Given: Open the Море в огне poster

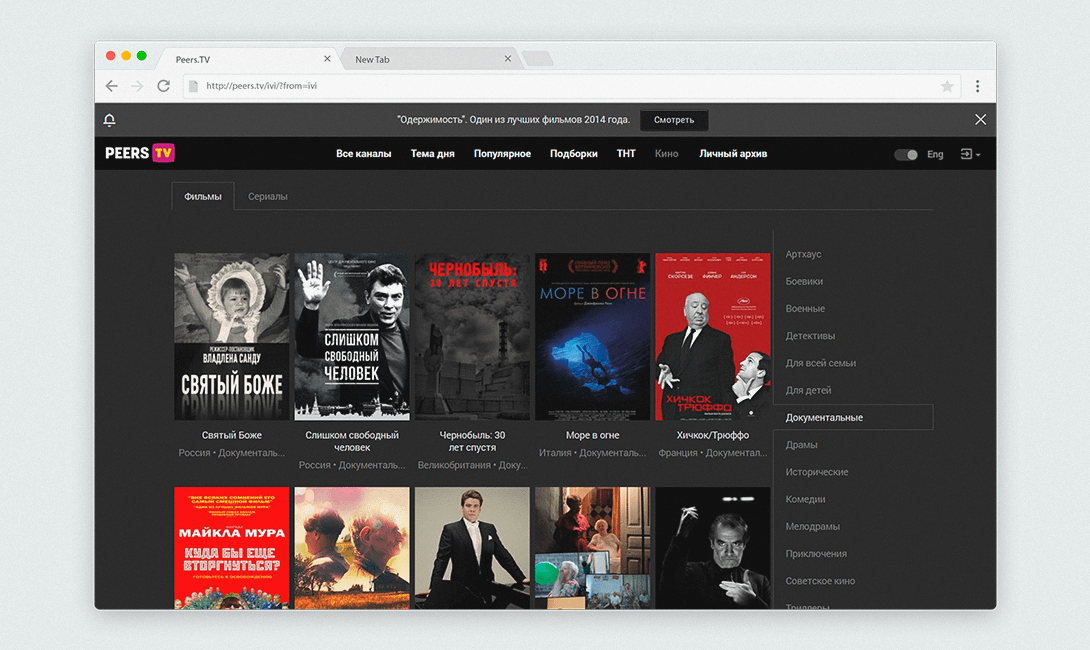Looking at the screenshot, I should point(592,336).
